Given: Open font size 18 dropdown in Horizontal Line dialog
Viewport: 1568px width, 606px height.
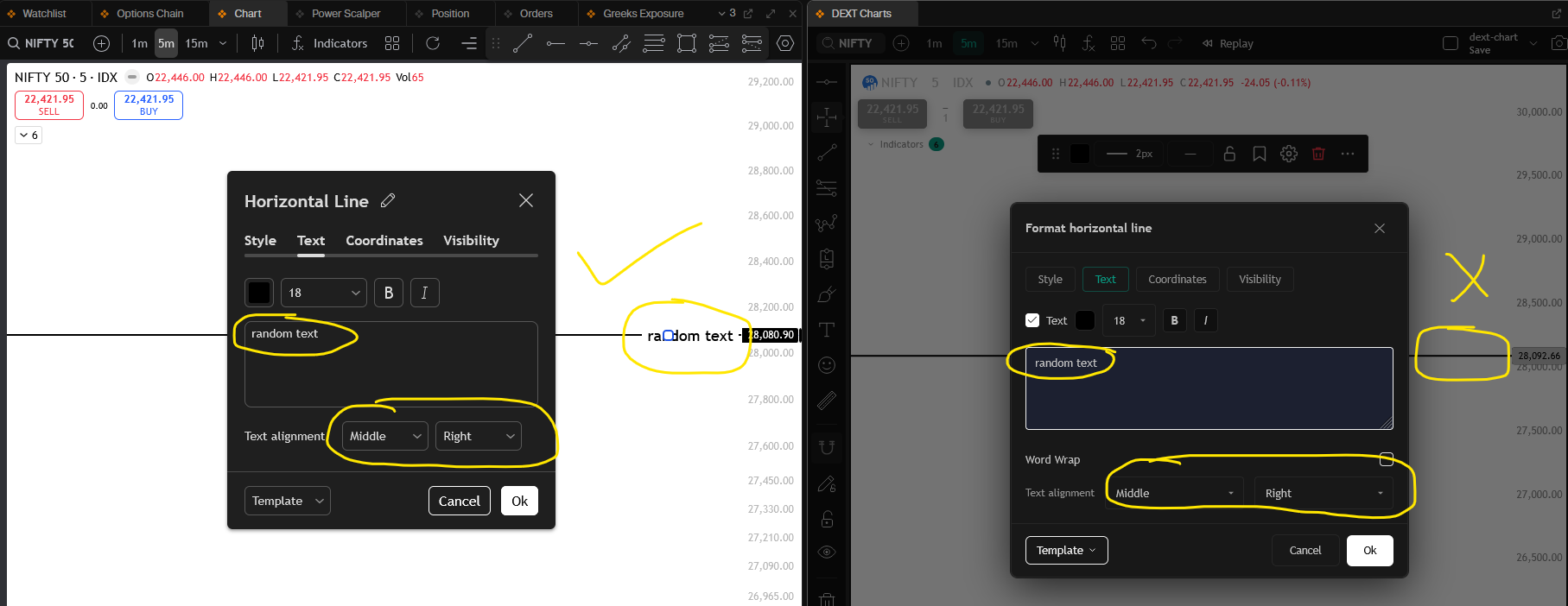Looking at the screenshot, I should (324, 293).
